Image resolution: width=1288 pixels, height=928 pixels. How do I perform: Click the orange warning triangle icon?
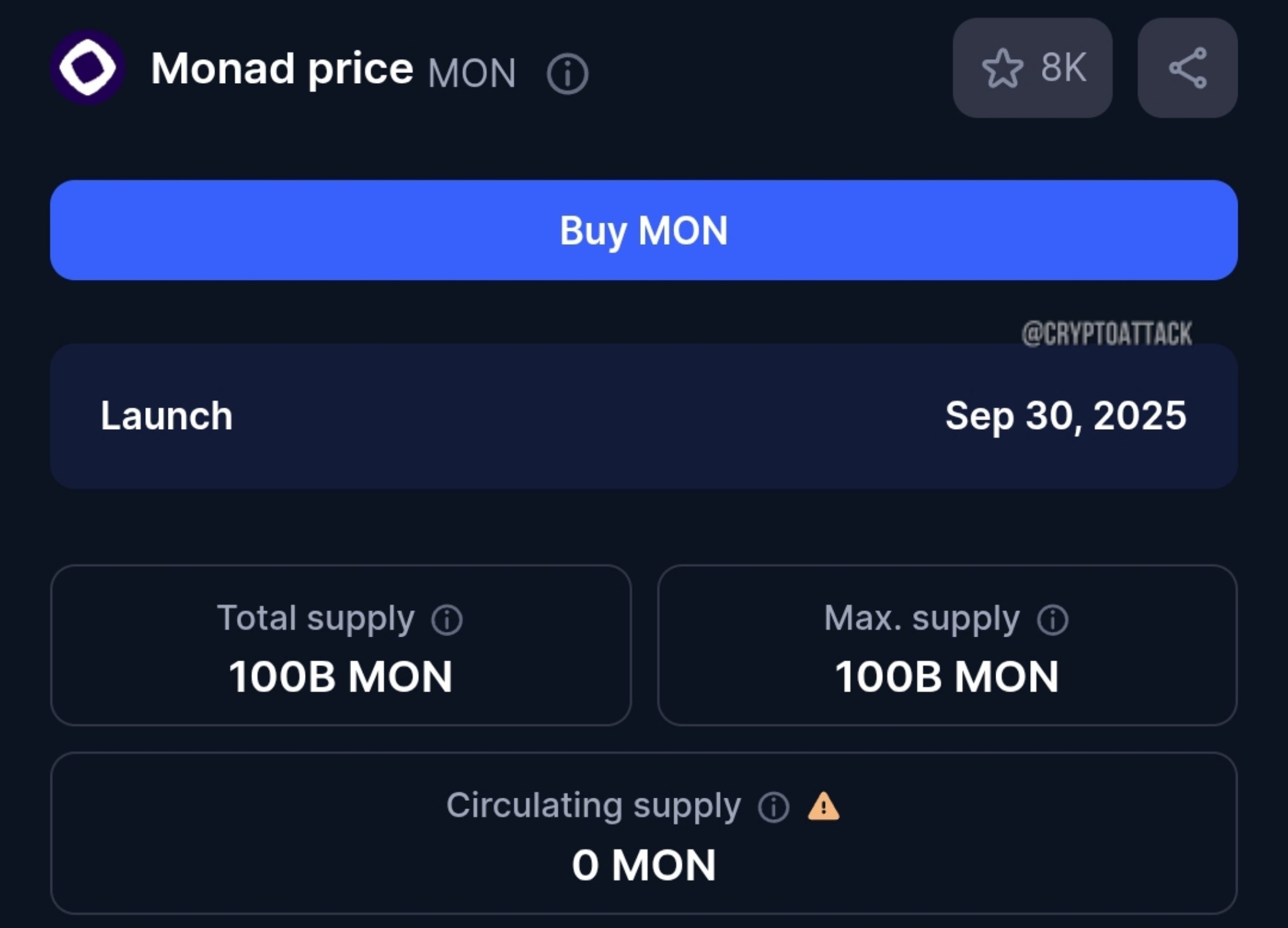click(823, 807)
